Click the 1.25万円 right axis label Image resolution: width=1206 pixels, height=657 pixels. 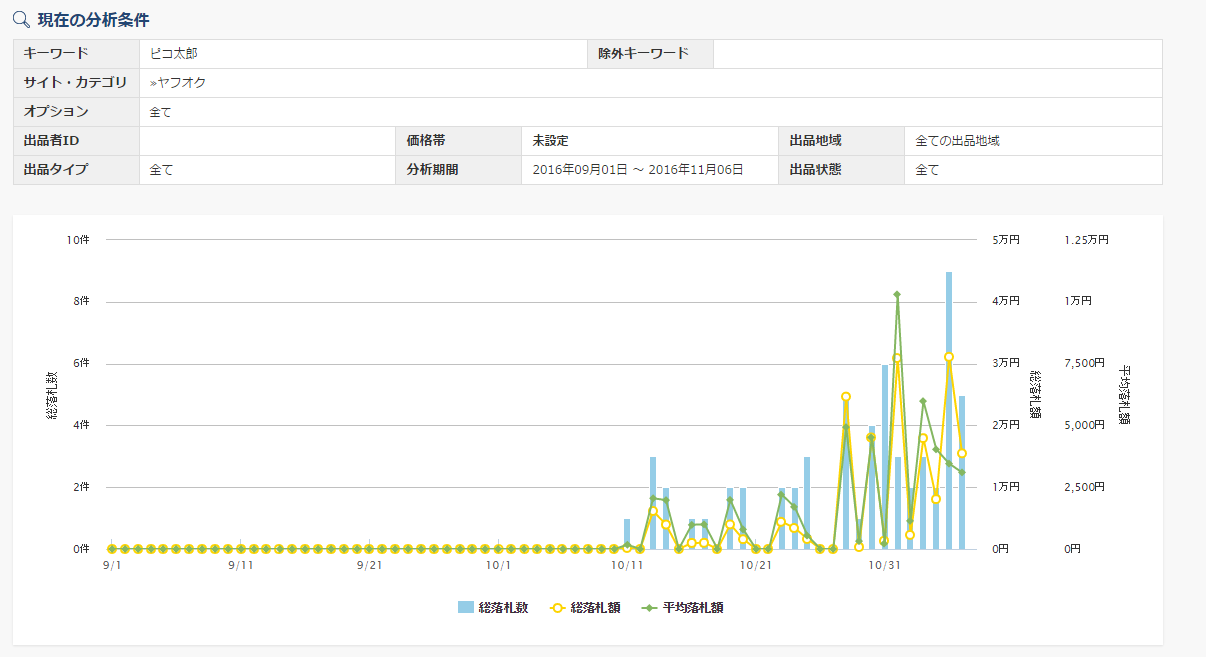1085,240
